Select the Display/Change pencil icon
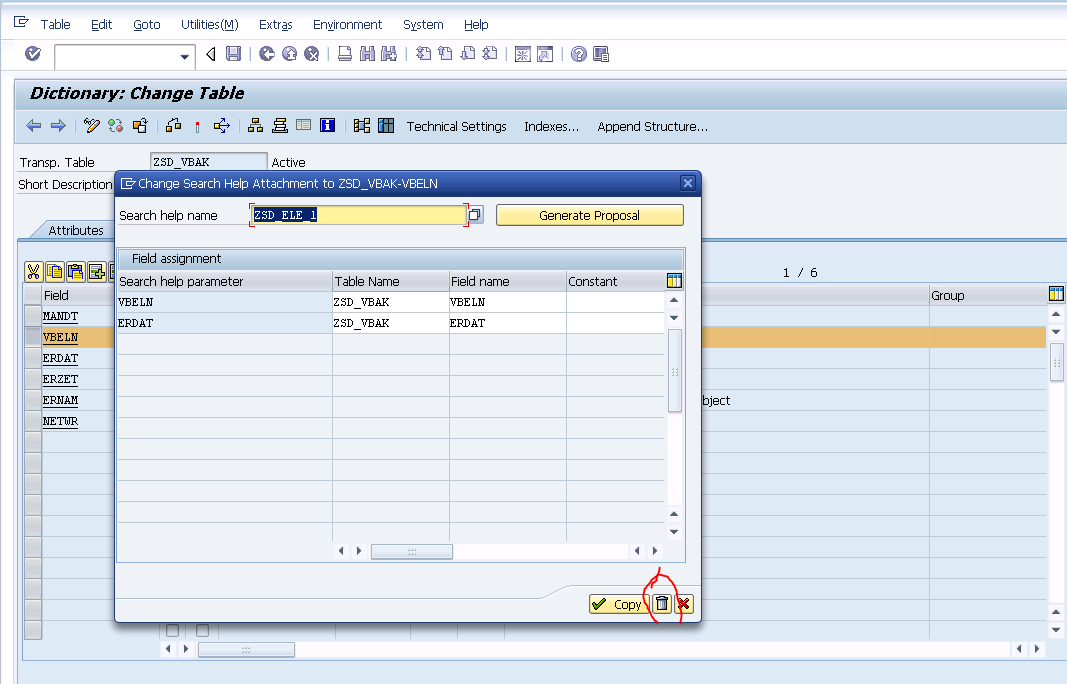 (91, 125)
